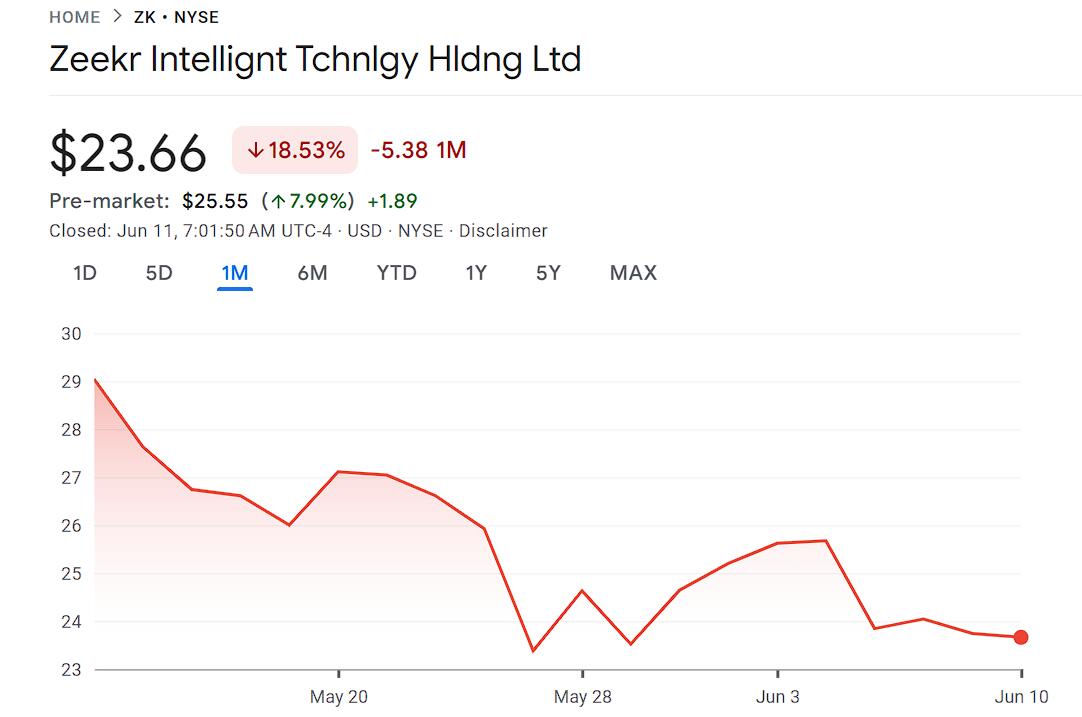The width and height of the screenshot is (1082, 717).
Task: Click the red endpoint dot at Jun 10
Action: [1019, 636]
